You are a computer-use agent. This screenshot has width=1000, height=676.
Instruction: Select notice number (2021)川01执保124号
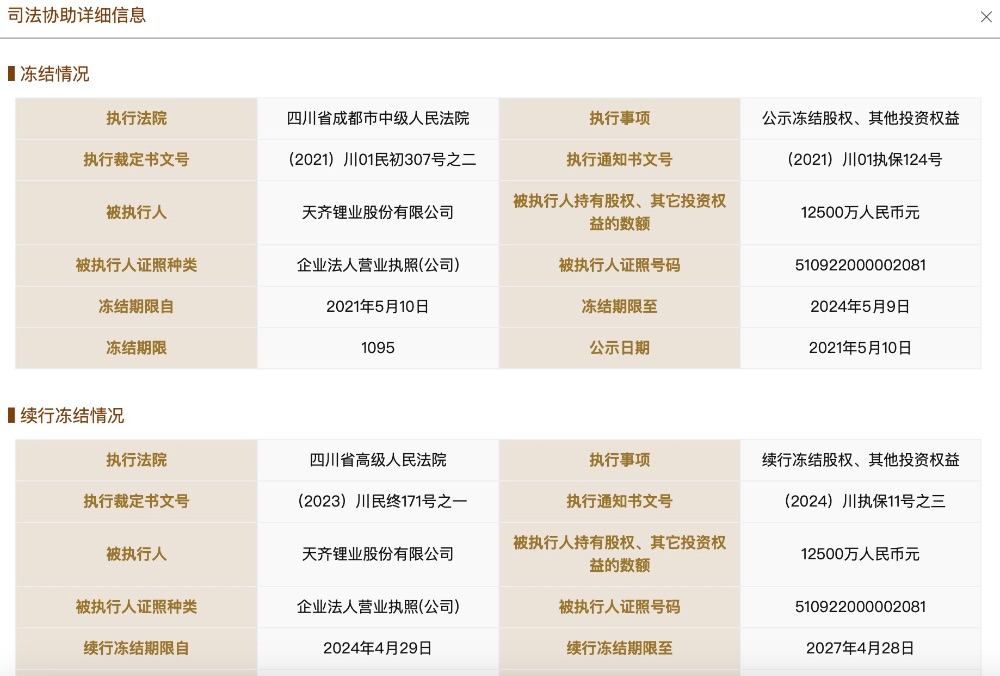(x=860, y=160)
